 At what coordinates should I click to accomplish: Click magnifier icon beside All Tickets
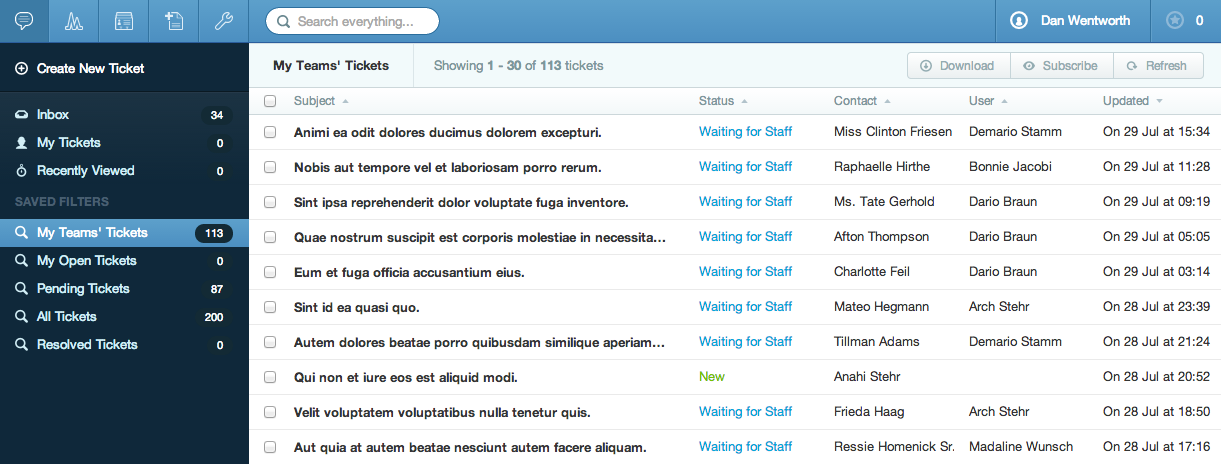click(21, 317)
